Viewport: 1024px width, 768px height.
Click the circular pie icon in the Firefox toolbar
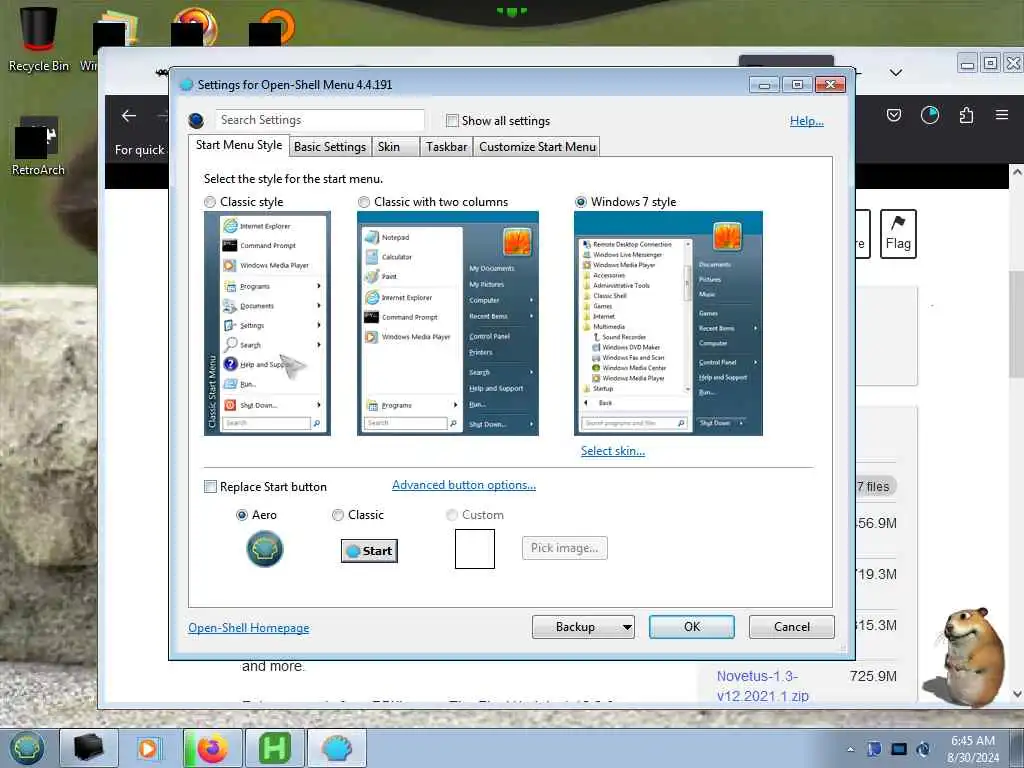(x=930, y=116)
